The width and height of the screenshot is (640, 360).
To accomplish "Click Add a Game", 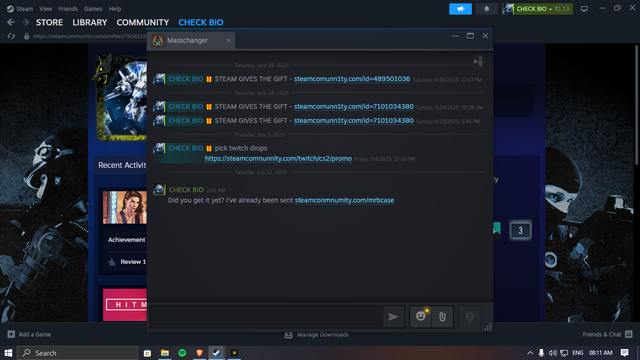I will point(29,334).
